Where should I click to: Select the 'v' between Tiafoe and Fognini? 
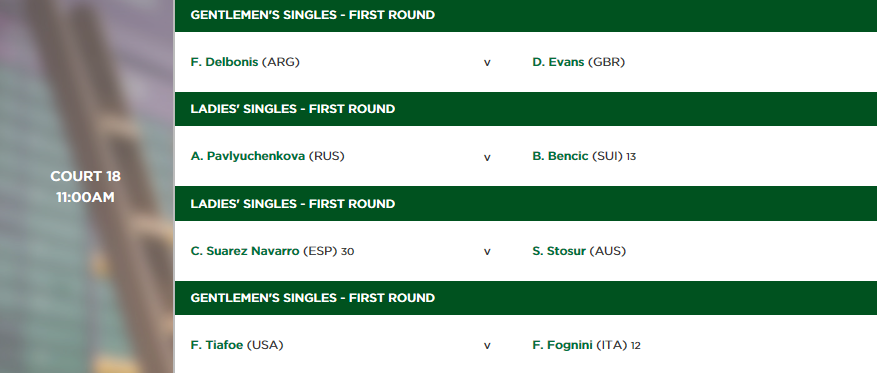487,346
